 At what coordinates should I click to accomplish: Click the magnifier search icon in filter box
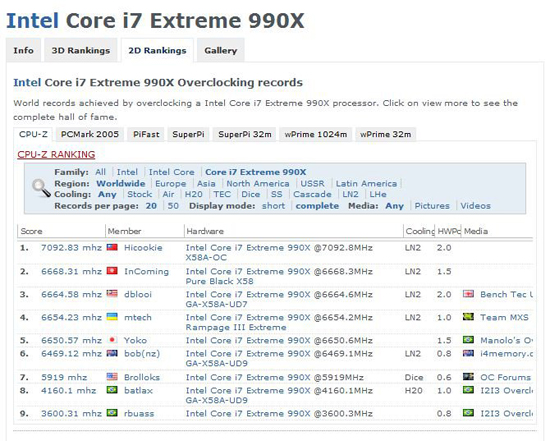tap(41, 188)
